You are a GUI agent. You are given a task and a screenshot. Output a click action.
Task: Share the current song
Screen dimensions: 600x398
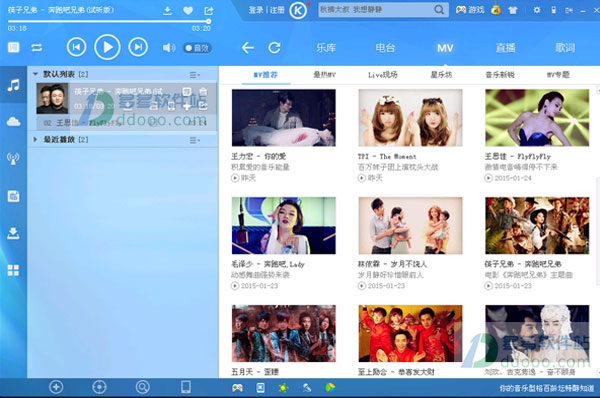click(209, 10)
